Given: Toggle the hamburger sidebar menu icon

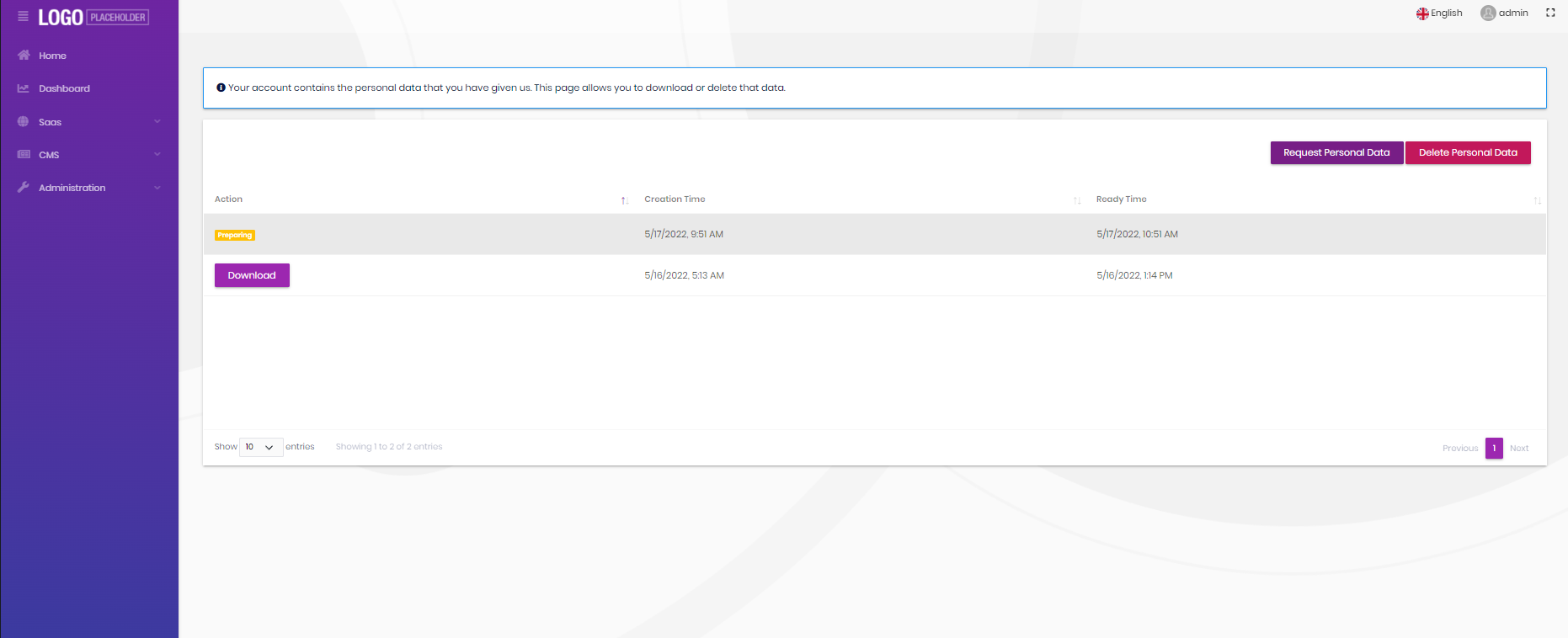Looking at the screenshot, I should click(23, 16).
